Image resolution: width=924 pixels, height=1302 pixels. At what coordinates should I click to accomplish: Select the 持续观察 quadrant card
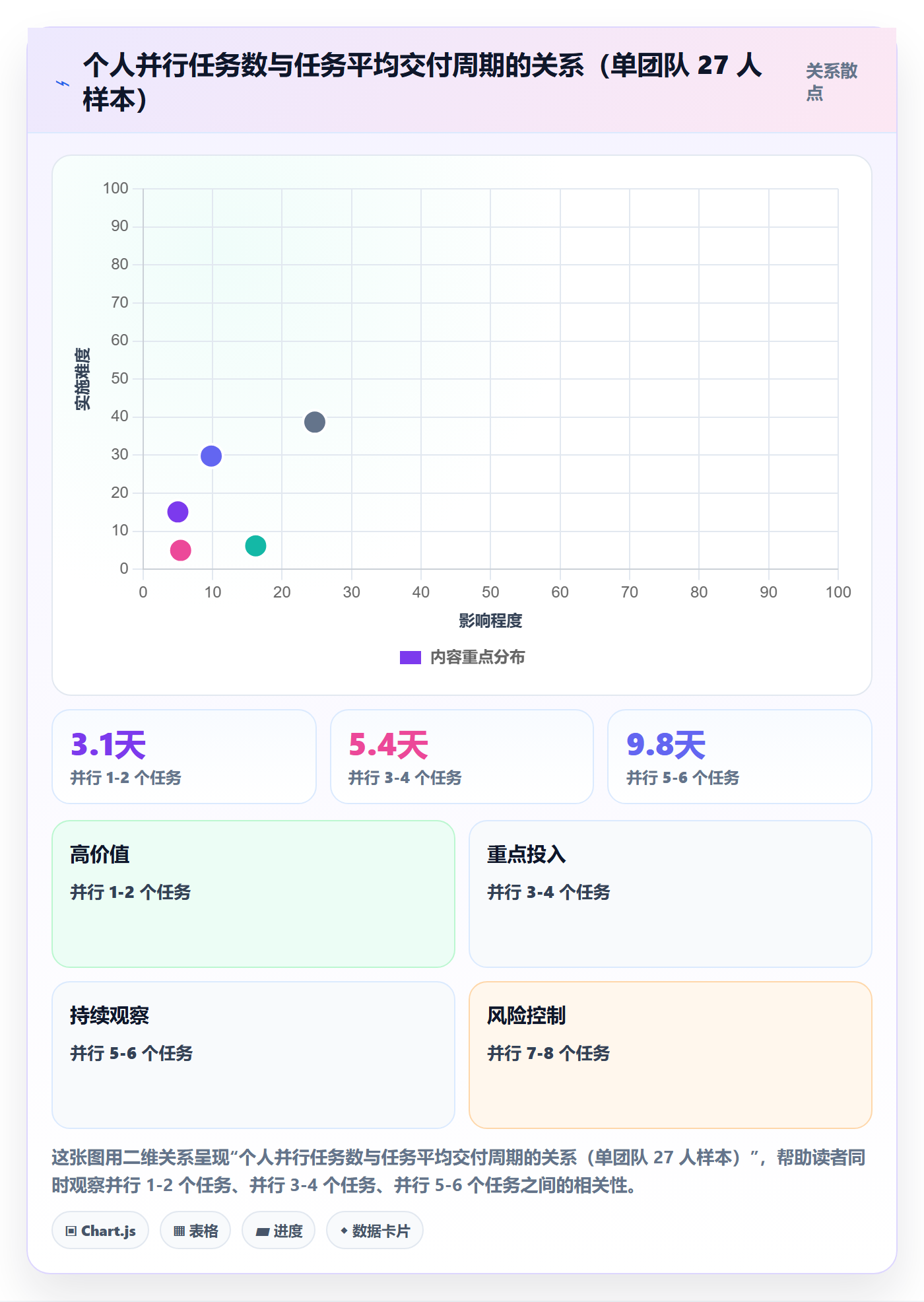[x=253, y=1055]
